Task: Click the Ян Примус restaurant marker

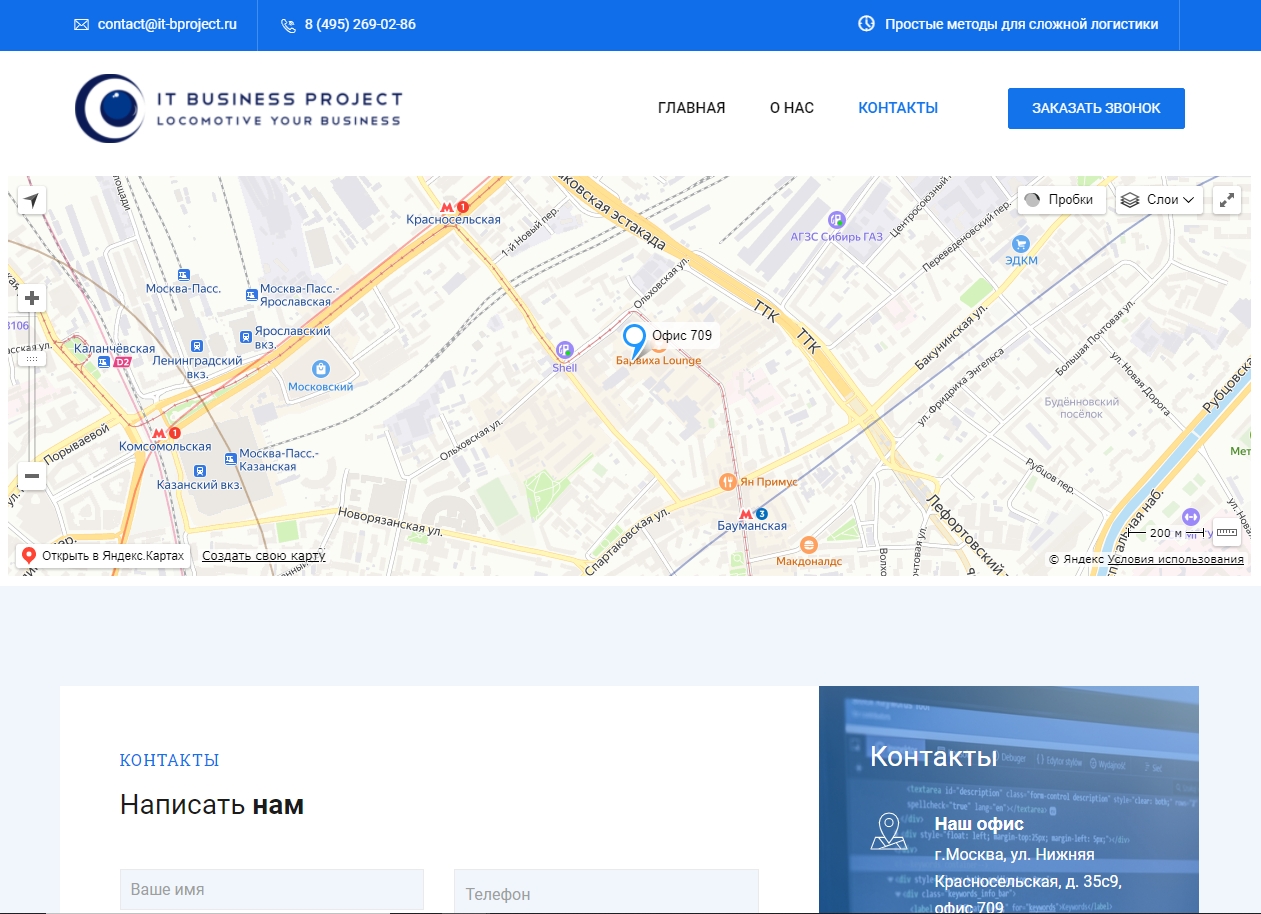Action: tap(728, 482)
